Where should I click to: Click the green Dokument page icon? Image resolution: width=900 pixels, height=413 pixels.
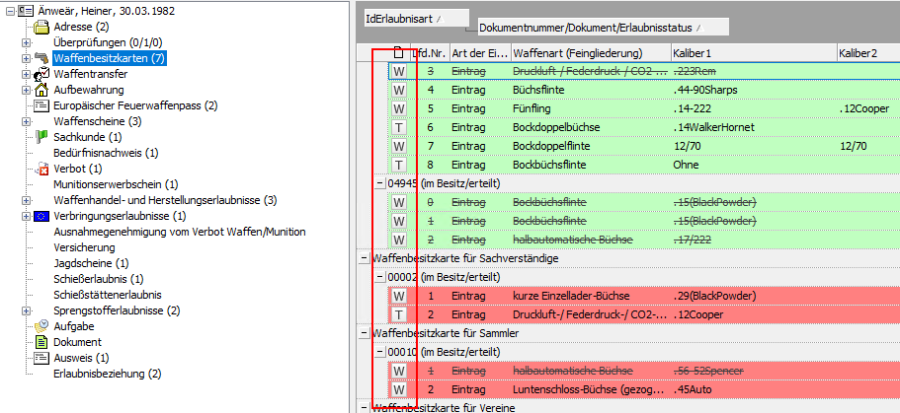point(41,342)
